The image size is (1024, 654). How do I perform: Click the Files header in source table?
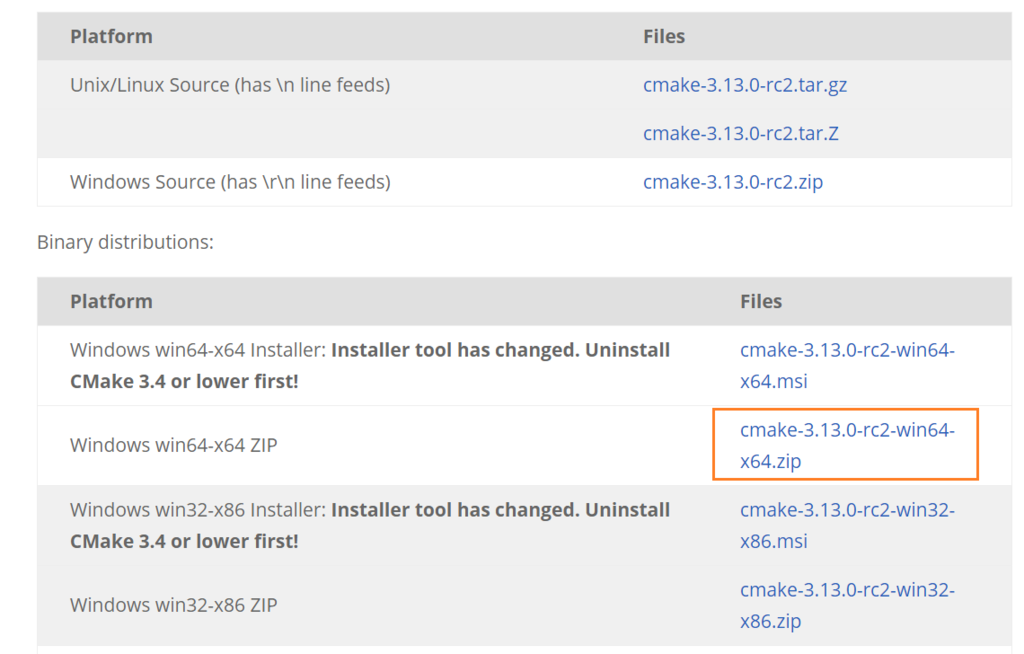point(664,37)
